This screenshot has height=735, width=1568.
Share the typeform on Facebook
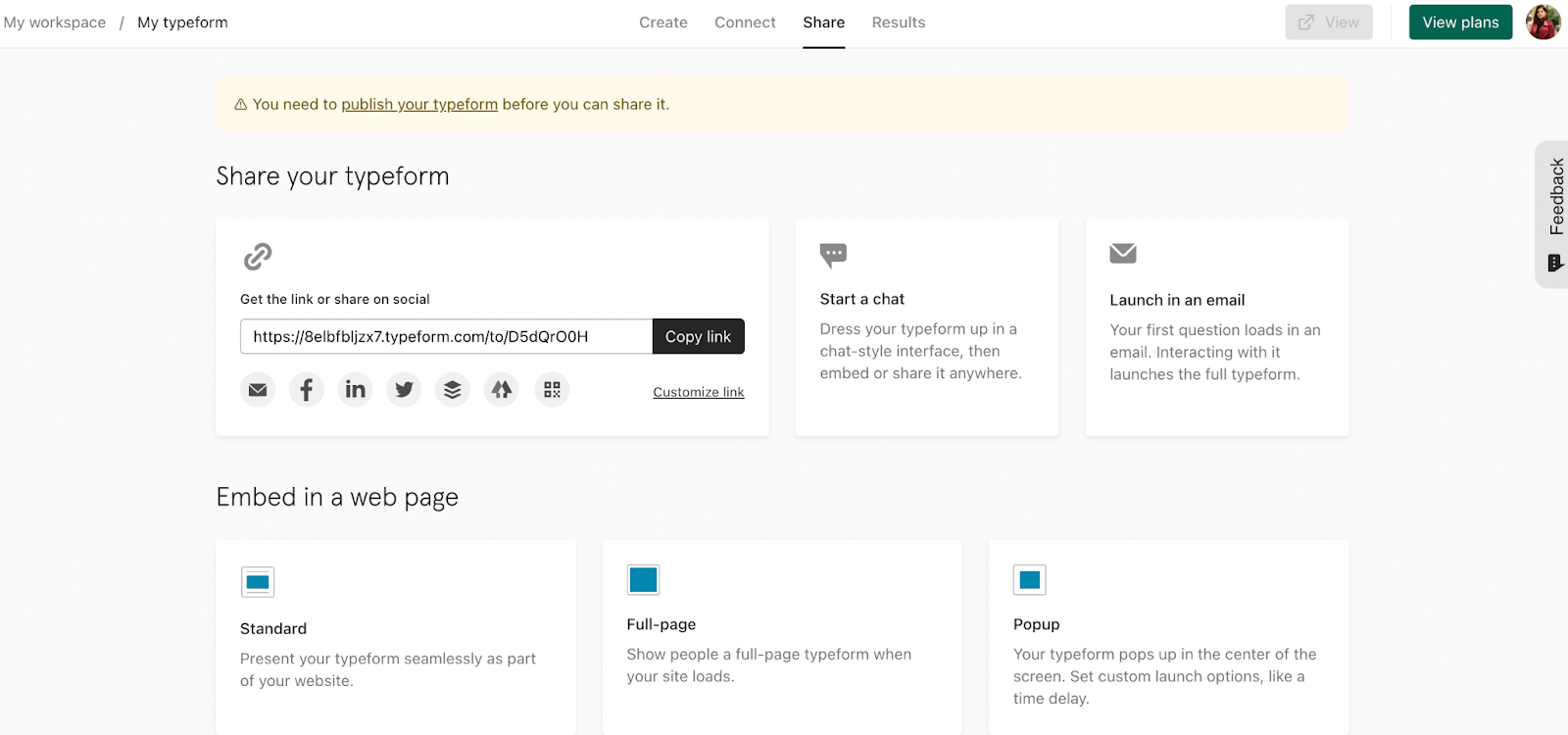click(x=307, y=390)
